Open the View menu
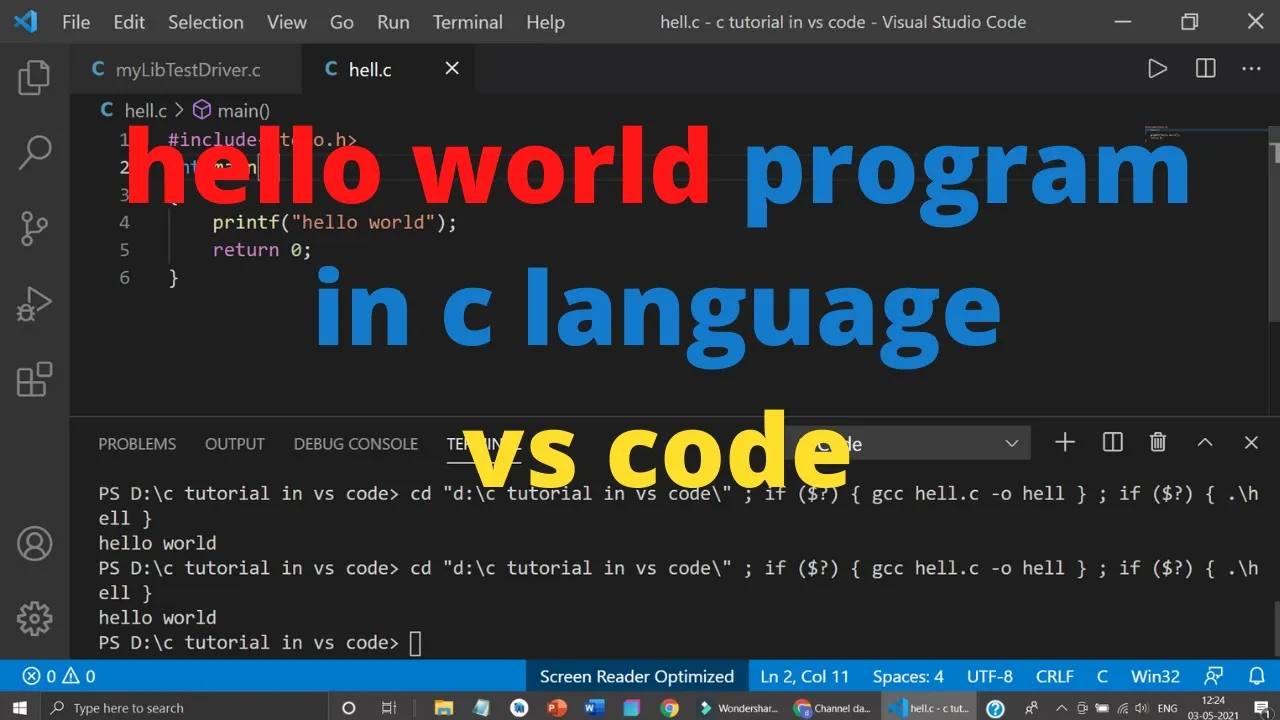 287,22
